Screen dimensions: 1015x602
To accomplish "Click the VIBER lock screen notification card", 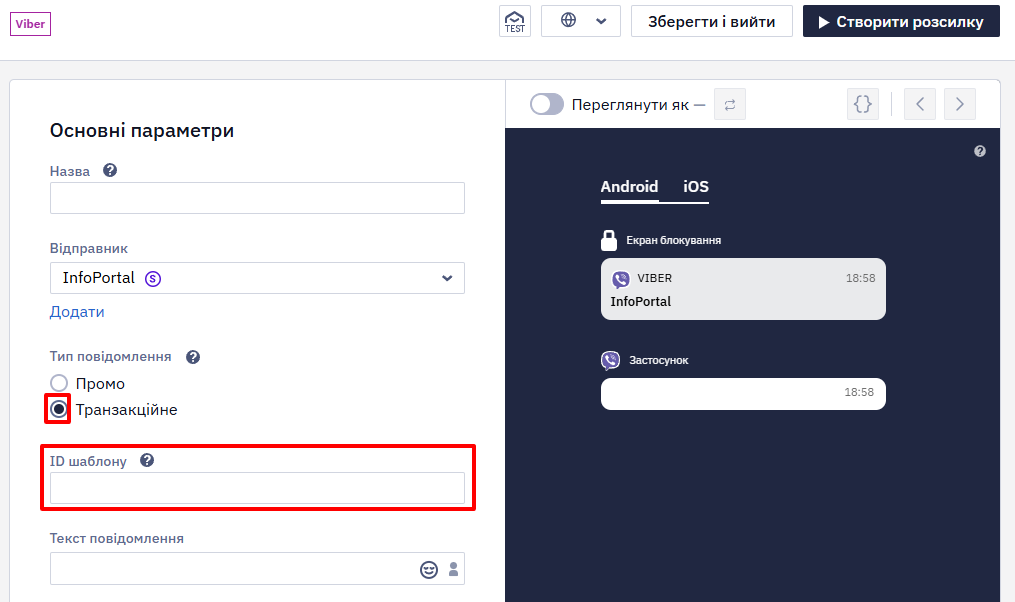I will click(x=743, y=289).
